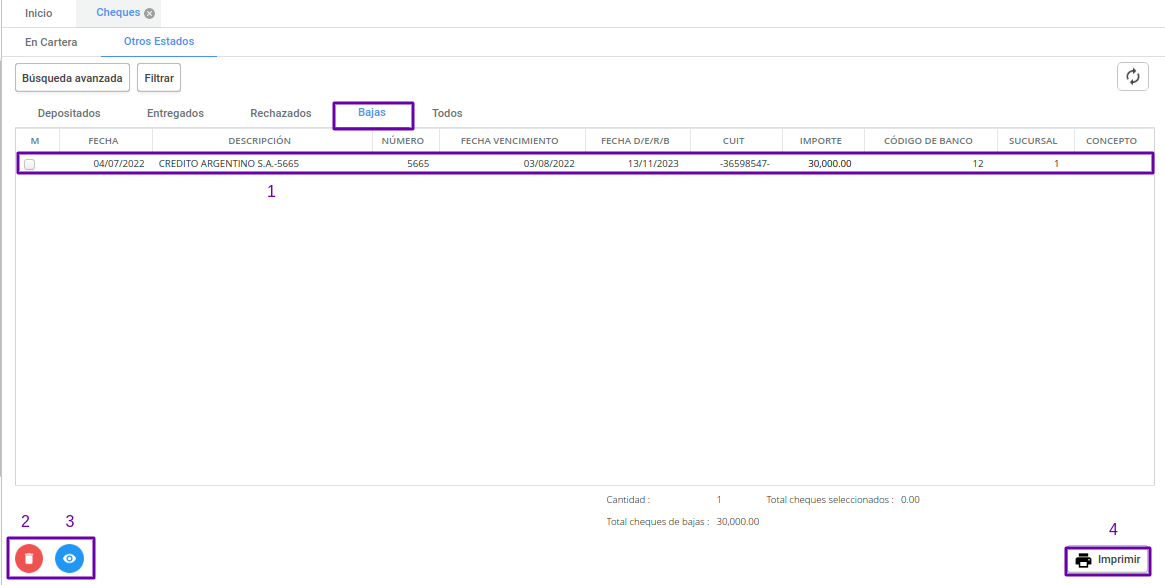Click the CONCEPTO column header
This screenshot has width=1165, height=585.
click(1111, 140)
